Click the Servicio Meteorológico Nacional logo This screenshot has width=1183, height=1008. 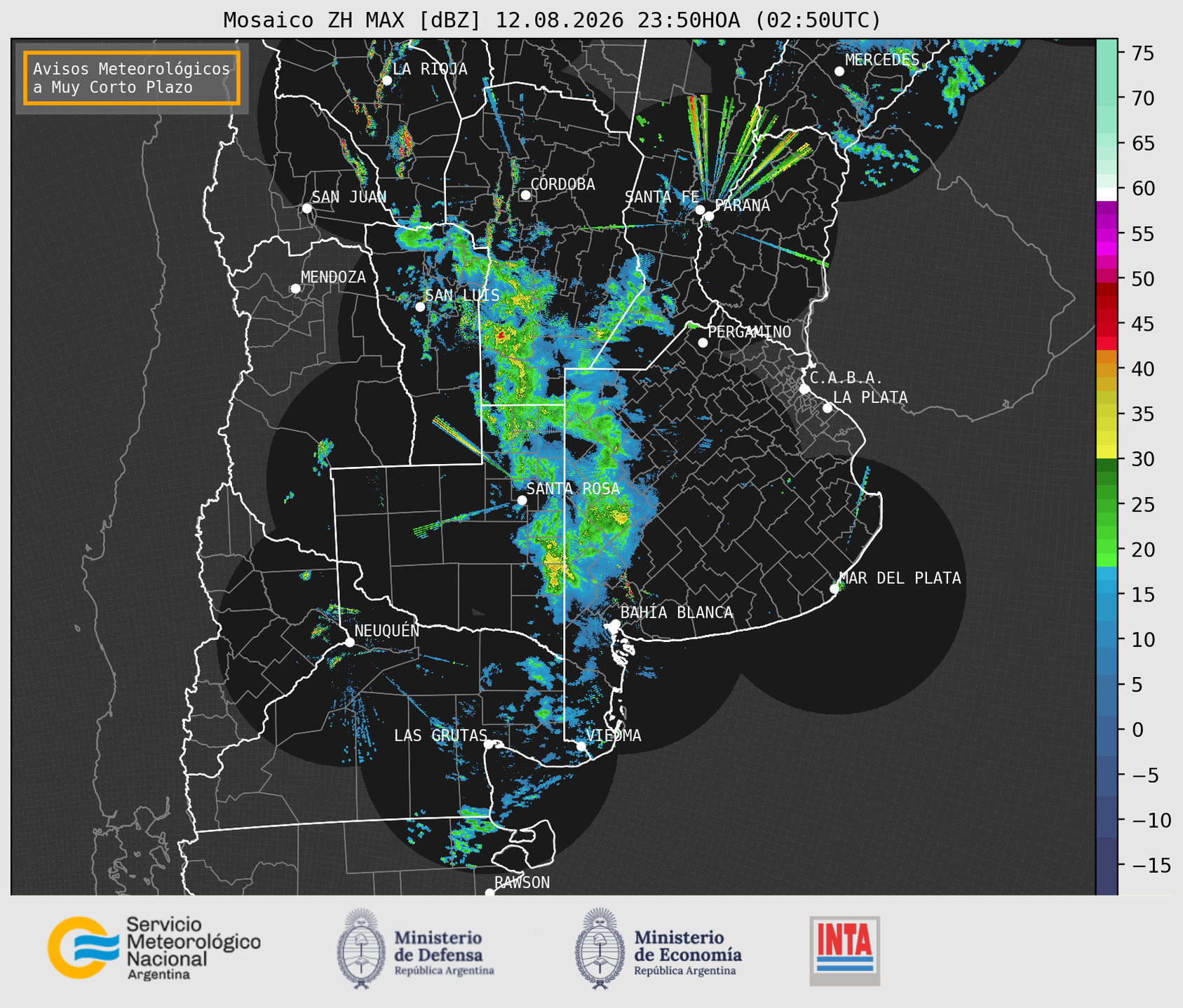click(x=154, y=948)
